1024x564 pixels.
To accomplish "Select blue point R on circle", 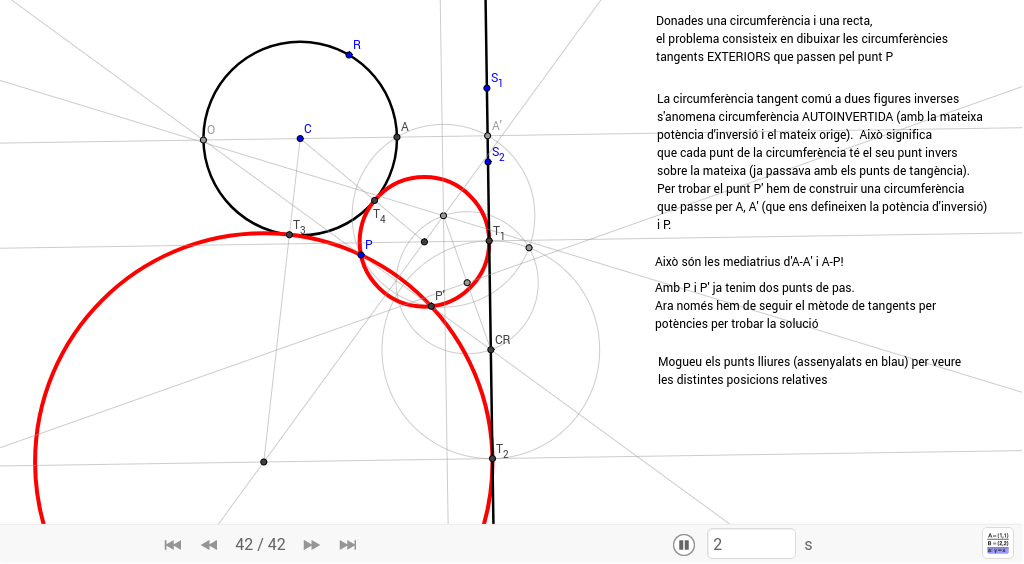I will pyautogui.click(x=349, y=55).
